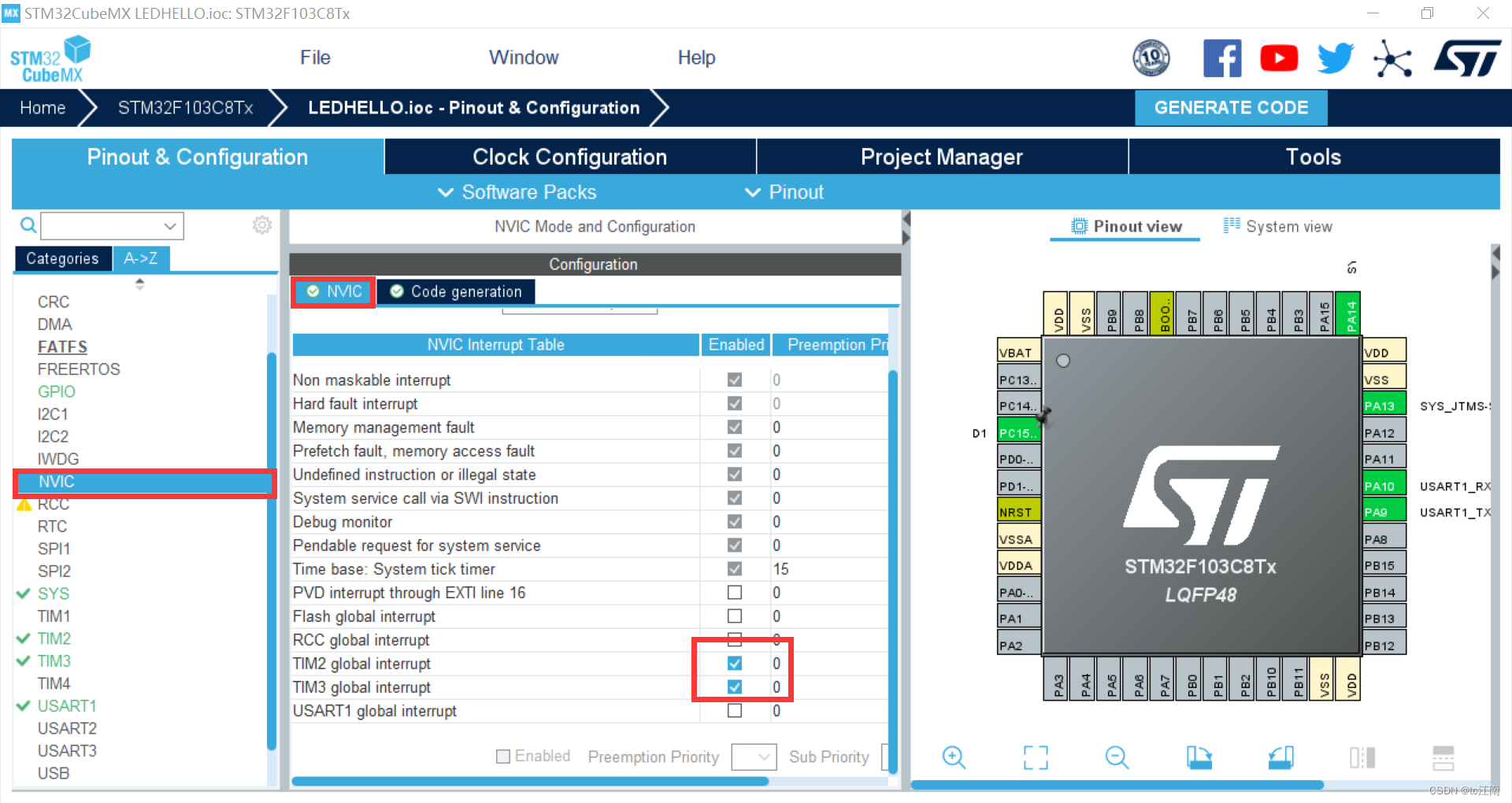
Task: Click the search magnifier icon
Action: click(28, 226)
